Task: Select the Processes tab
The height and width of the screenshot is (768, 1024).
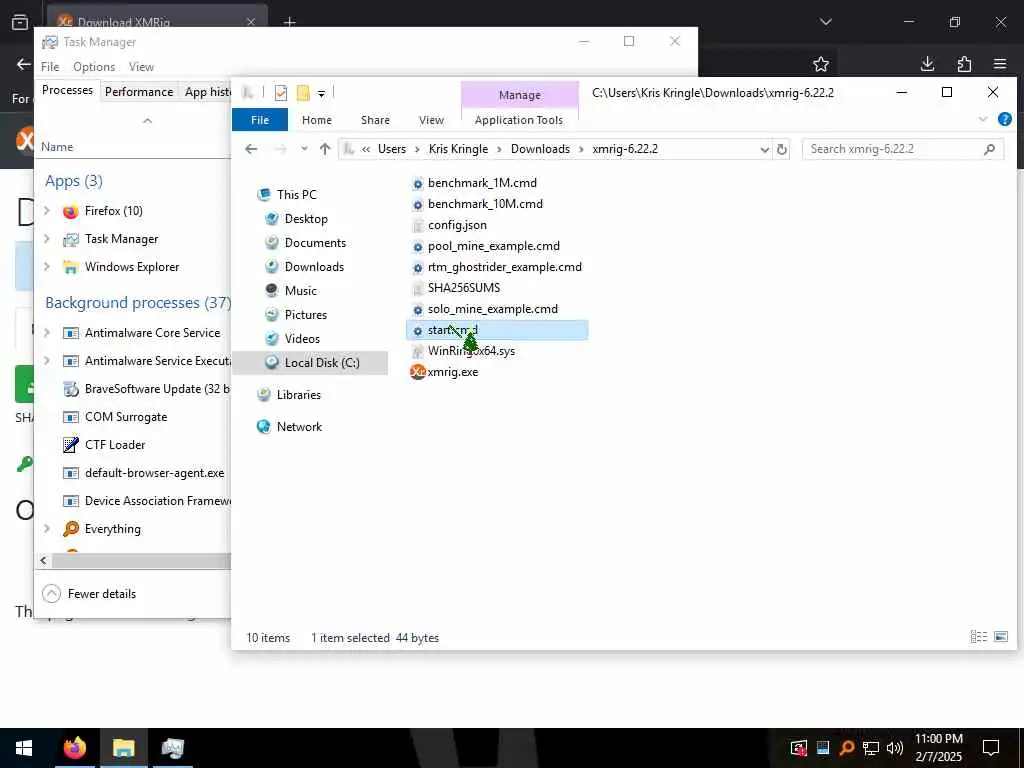Action: pos(67,90)
